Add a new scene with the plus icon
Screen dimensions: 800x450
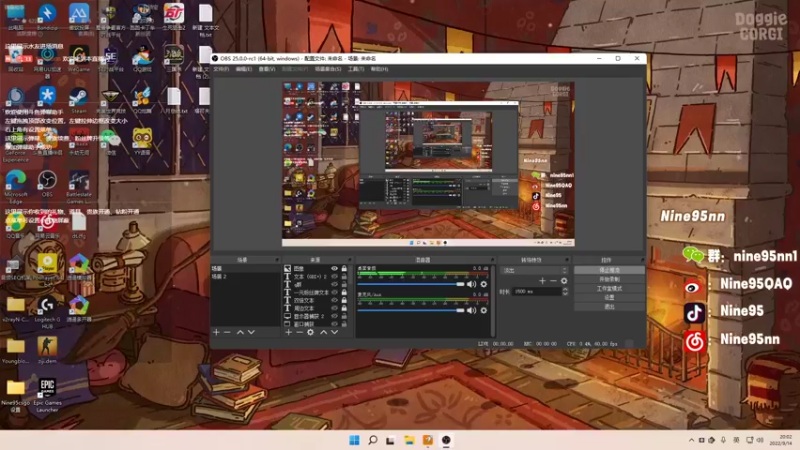click(216, 332)
